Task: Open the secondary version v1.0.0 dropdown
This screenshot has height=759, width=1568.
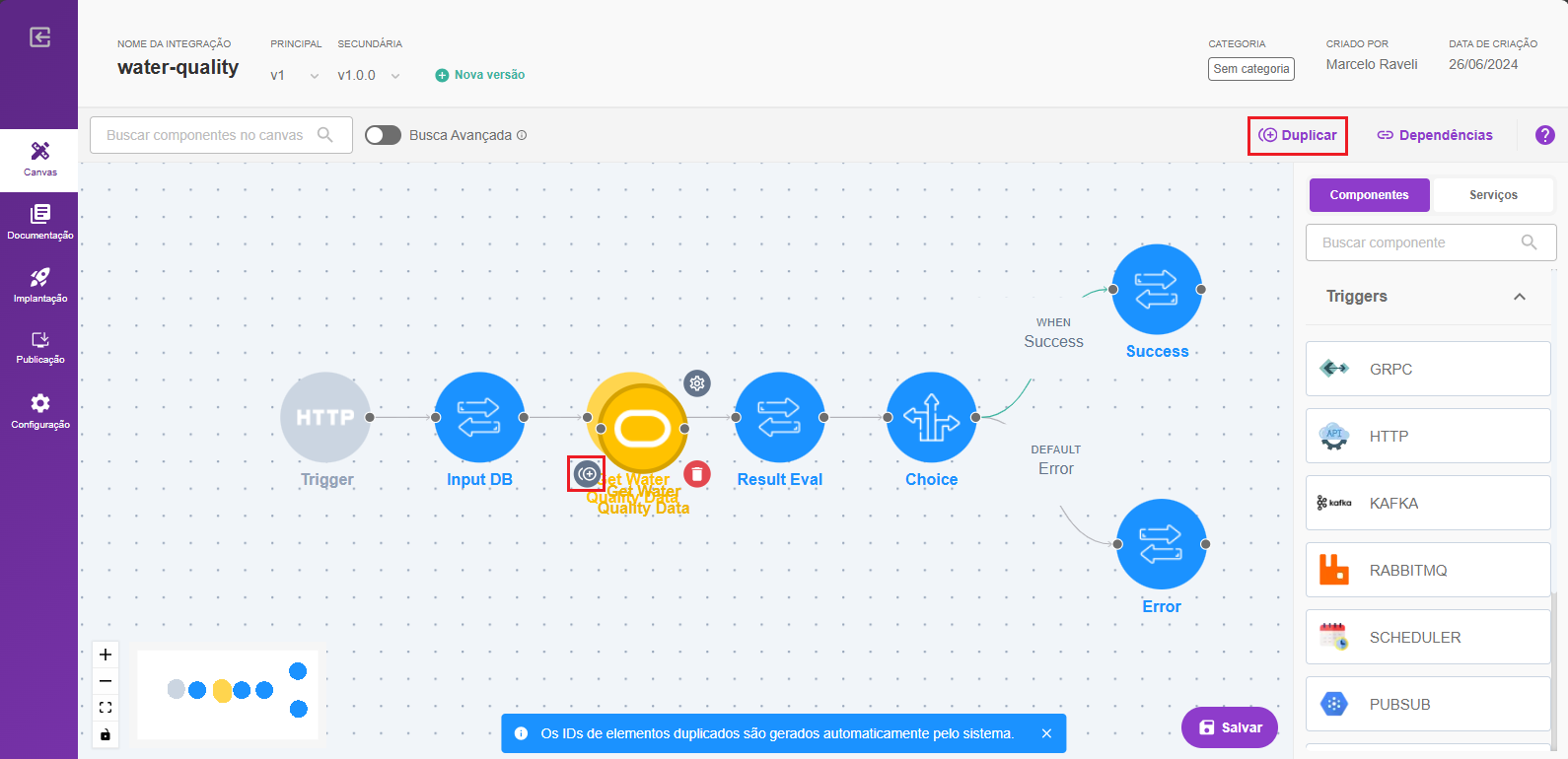Action: [x=369, y=76]
